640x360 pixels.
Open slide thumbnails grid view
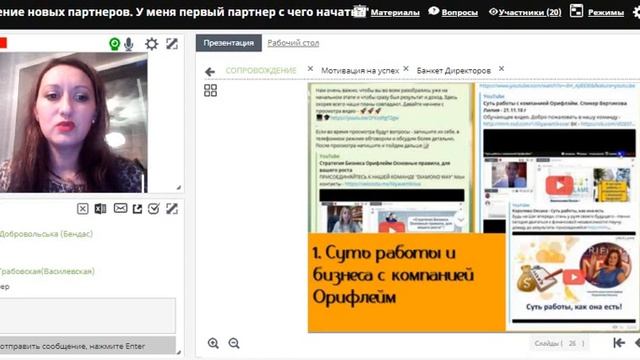click(210, 90)
